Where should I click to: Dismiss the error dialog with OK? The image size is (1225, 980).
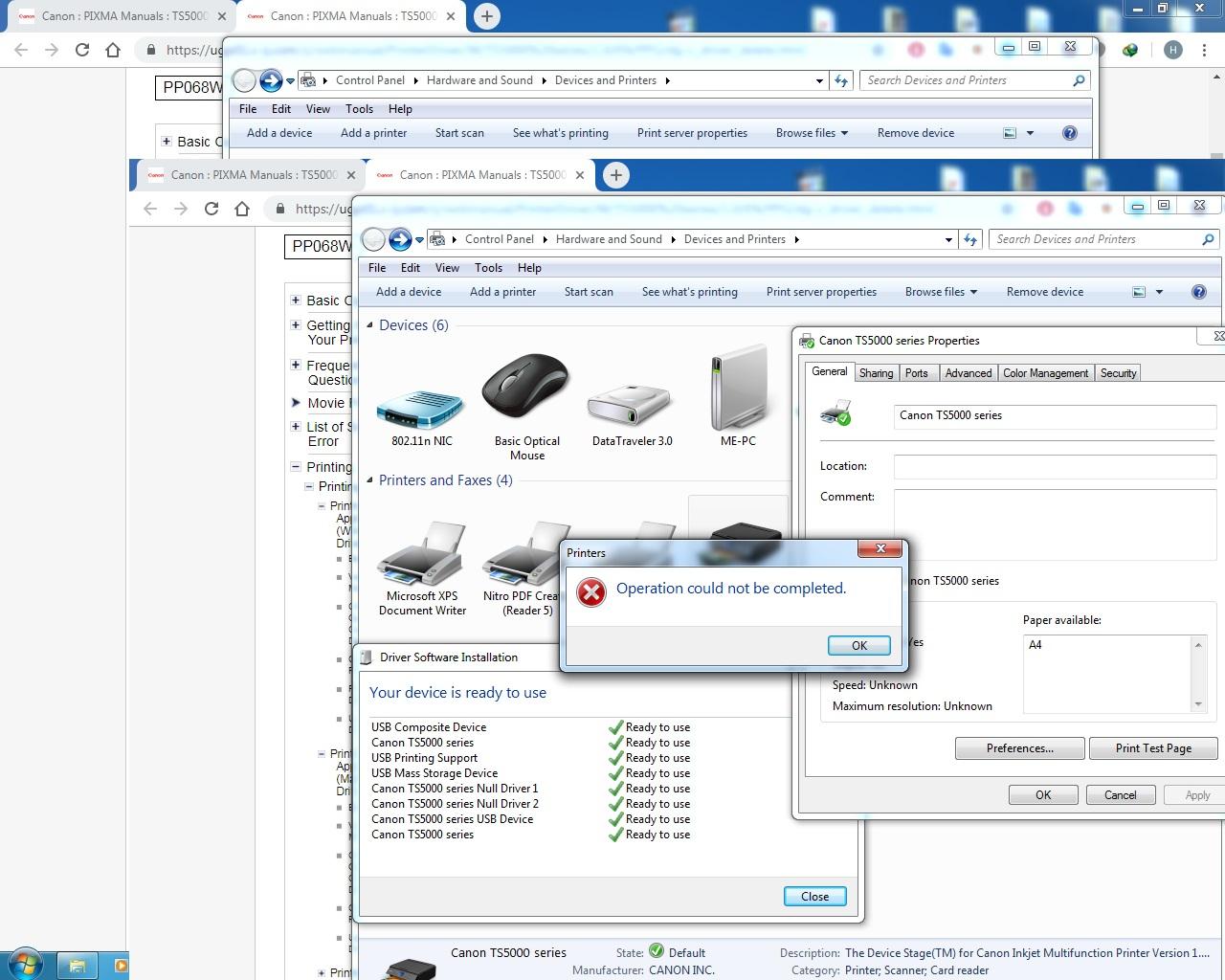tap(858, 646)
